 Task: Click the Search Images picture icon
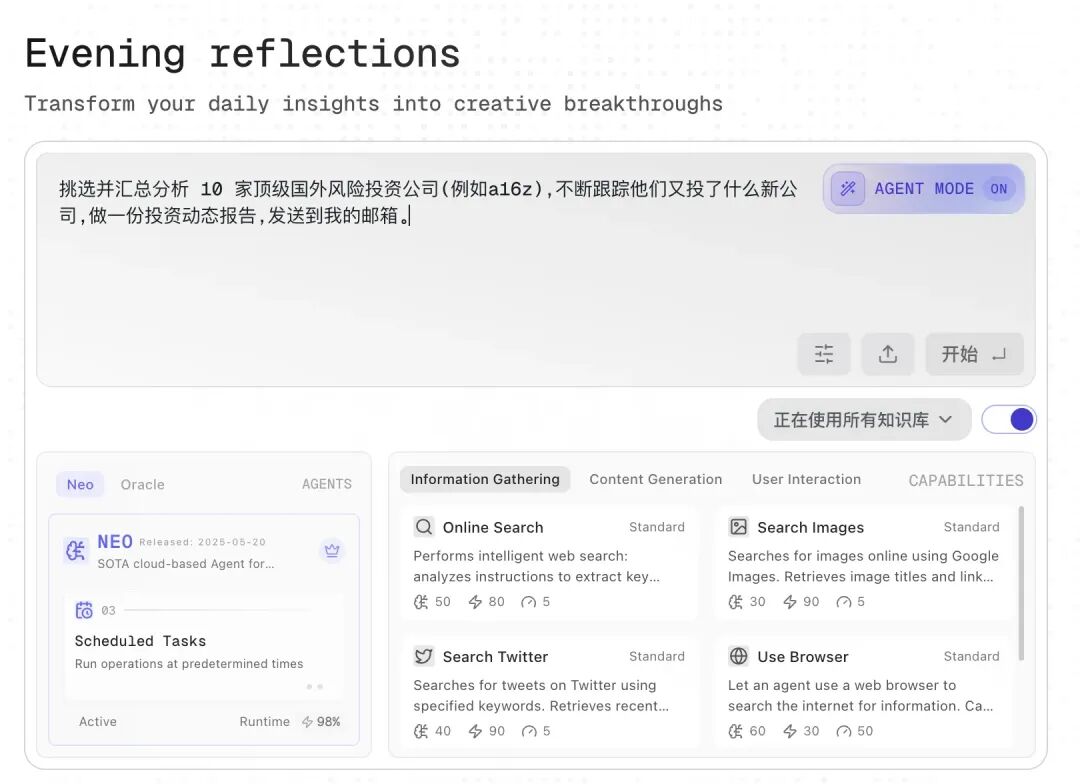pos(738,527)
